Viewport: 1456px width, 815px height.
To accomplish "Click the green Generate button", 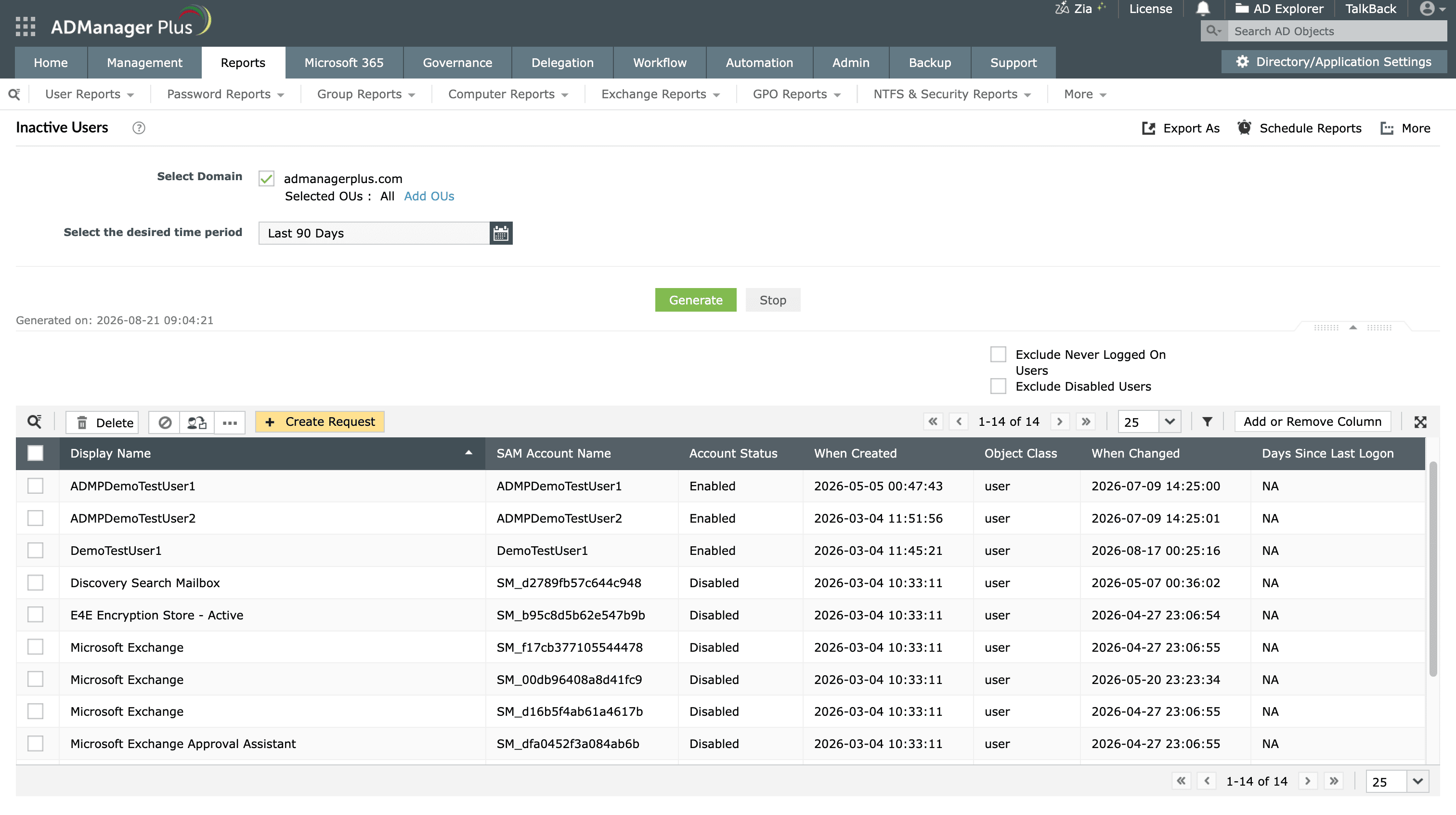I will pos(696,300).
